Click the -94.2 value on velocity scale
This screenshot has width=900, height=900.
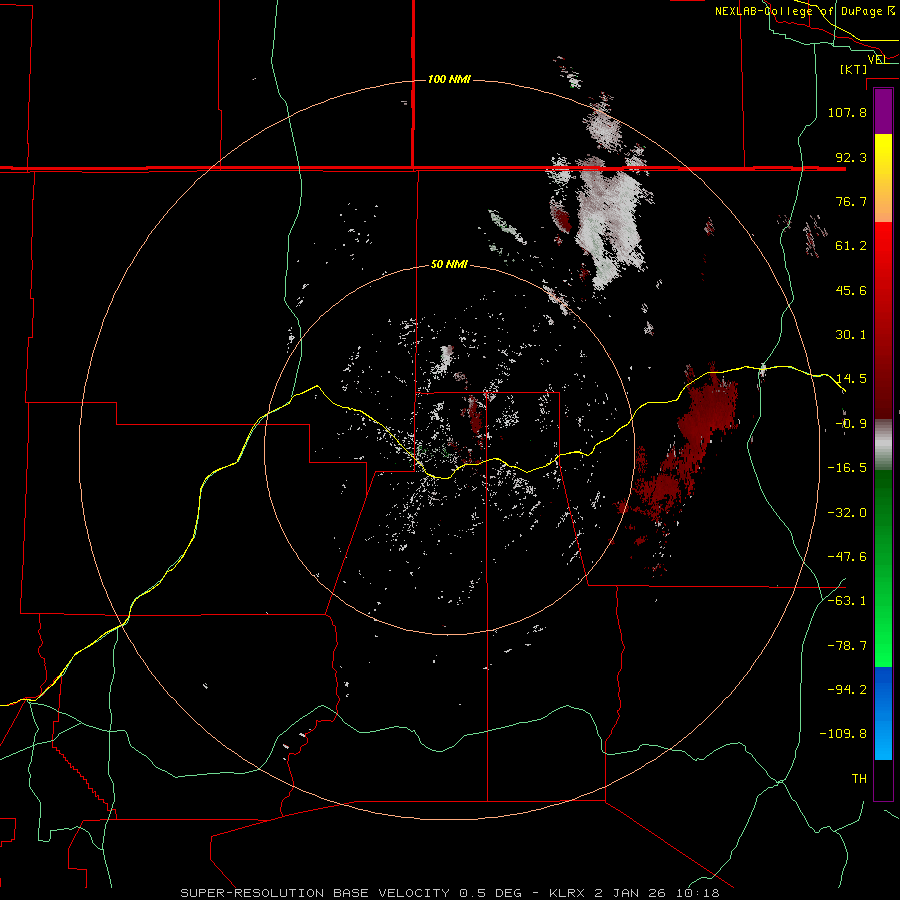tap(847, 690)
